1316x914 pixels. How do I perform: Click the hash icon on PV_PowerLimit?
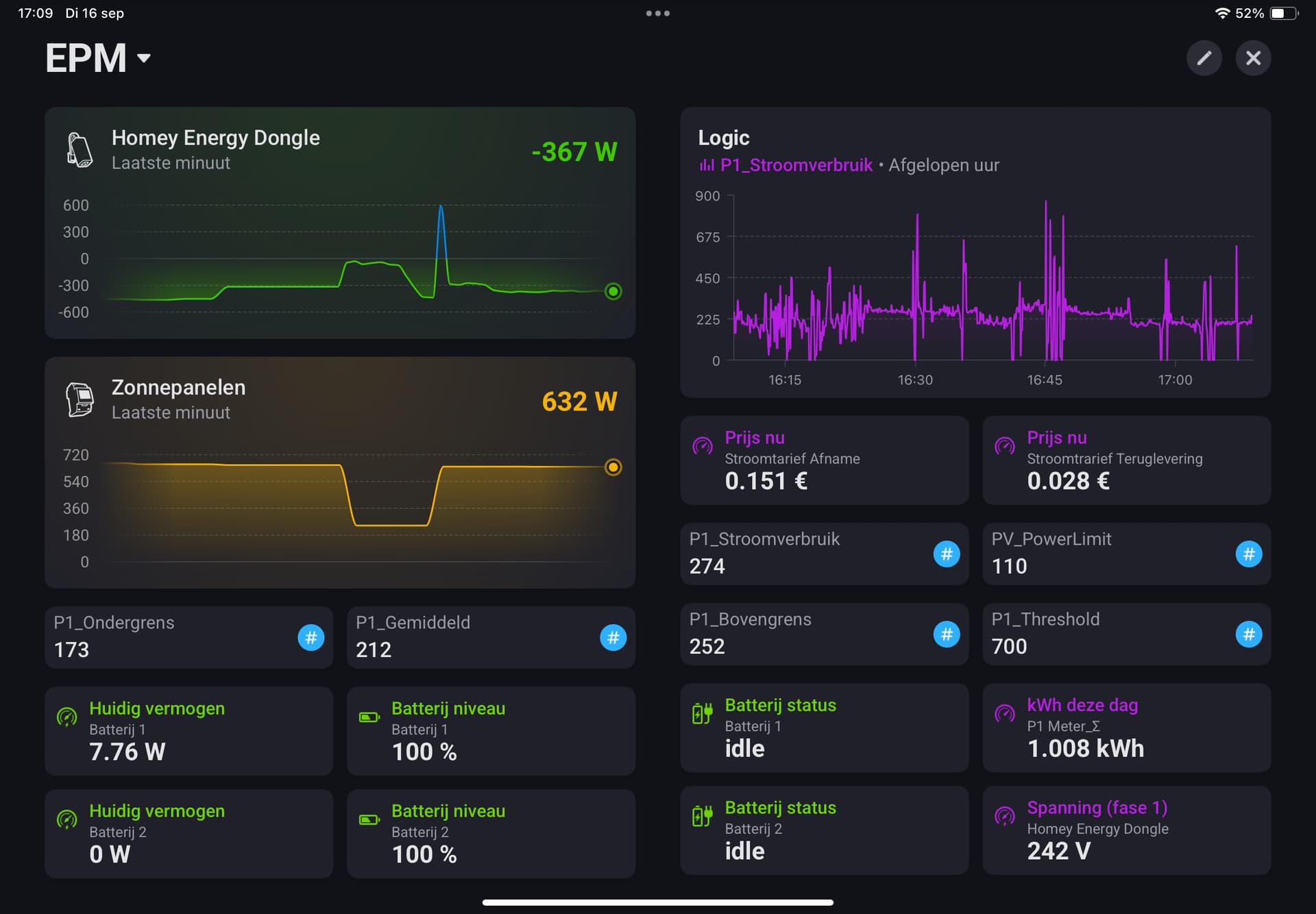point(1248,554)
